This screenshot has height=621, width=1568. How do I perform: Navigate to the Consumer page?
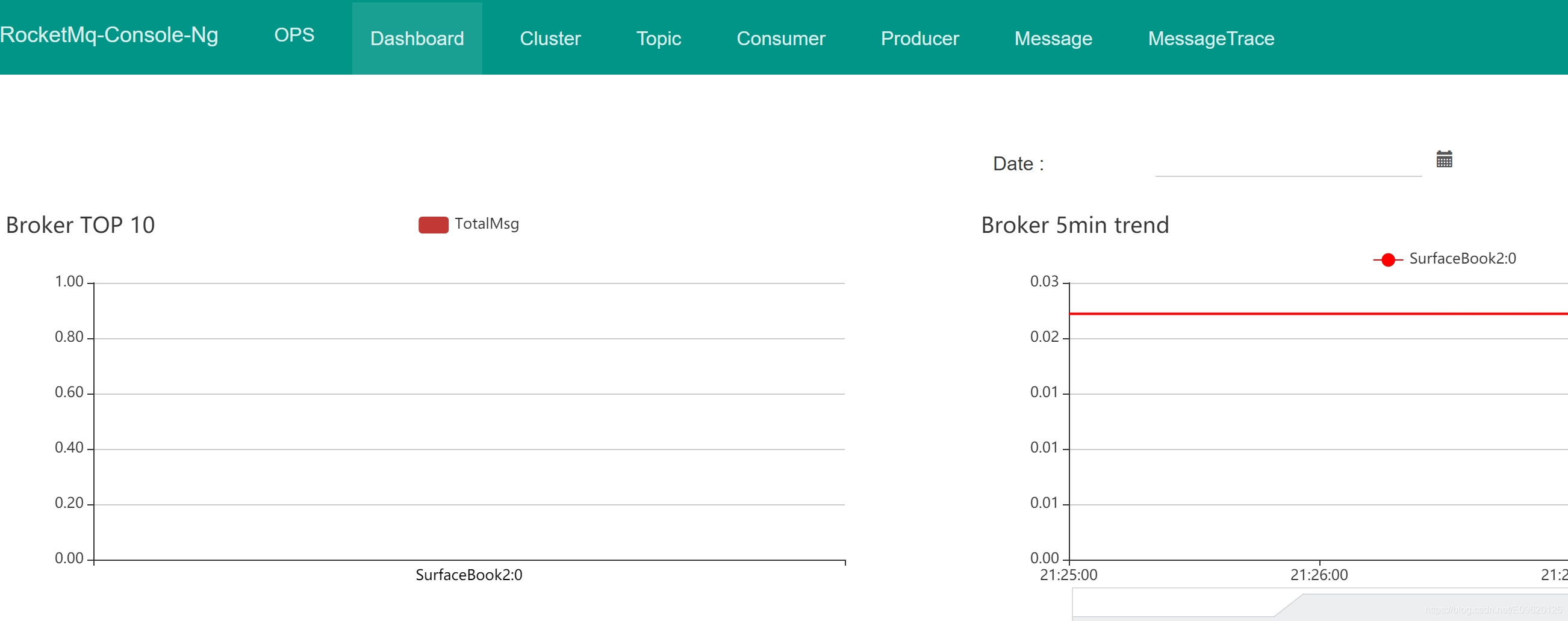click(781, 39)
